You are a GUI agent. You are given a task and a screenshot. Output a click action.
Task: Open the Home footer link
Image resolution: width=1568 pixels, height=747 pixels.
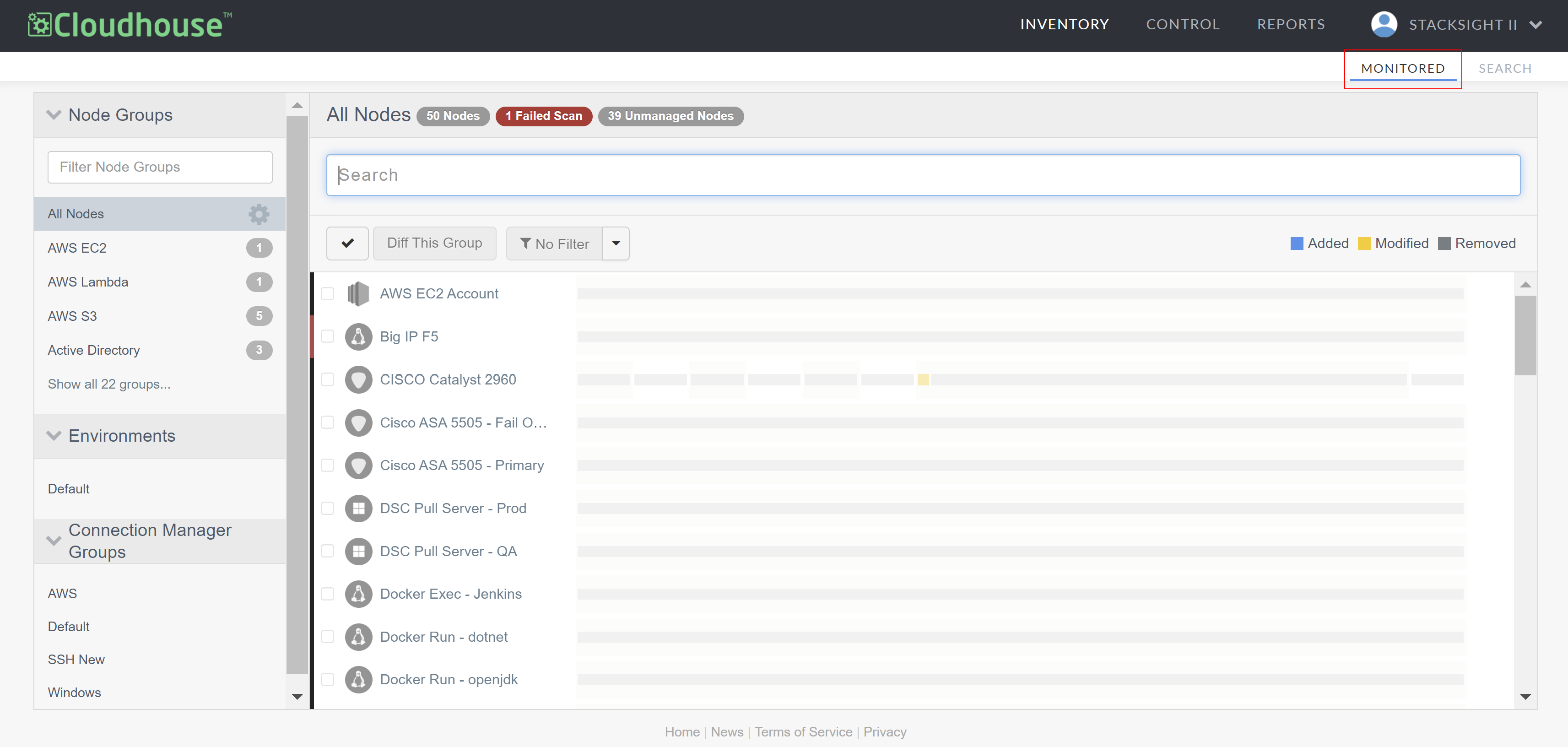click(682, 732)
